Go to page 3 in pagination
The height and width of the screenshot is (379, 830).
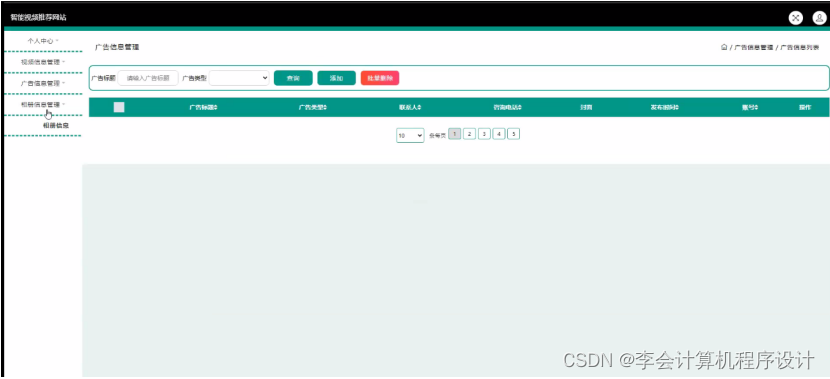pyautogui.click(x=484, y=134)
